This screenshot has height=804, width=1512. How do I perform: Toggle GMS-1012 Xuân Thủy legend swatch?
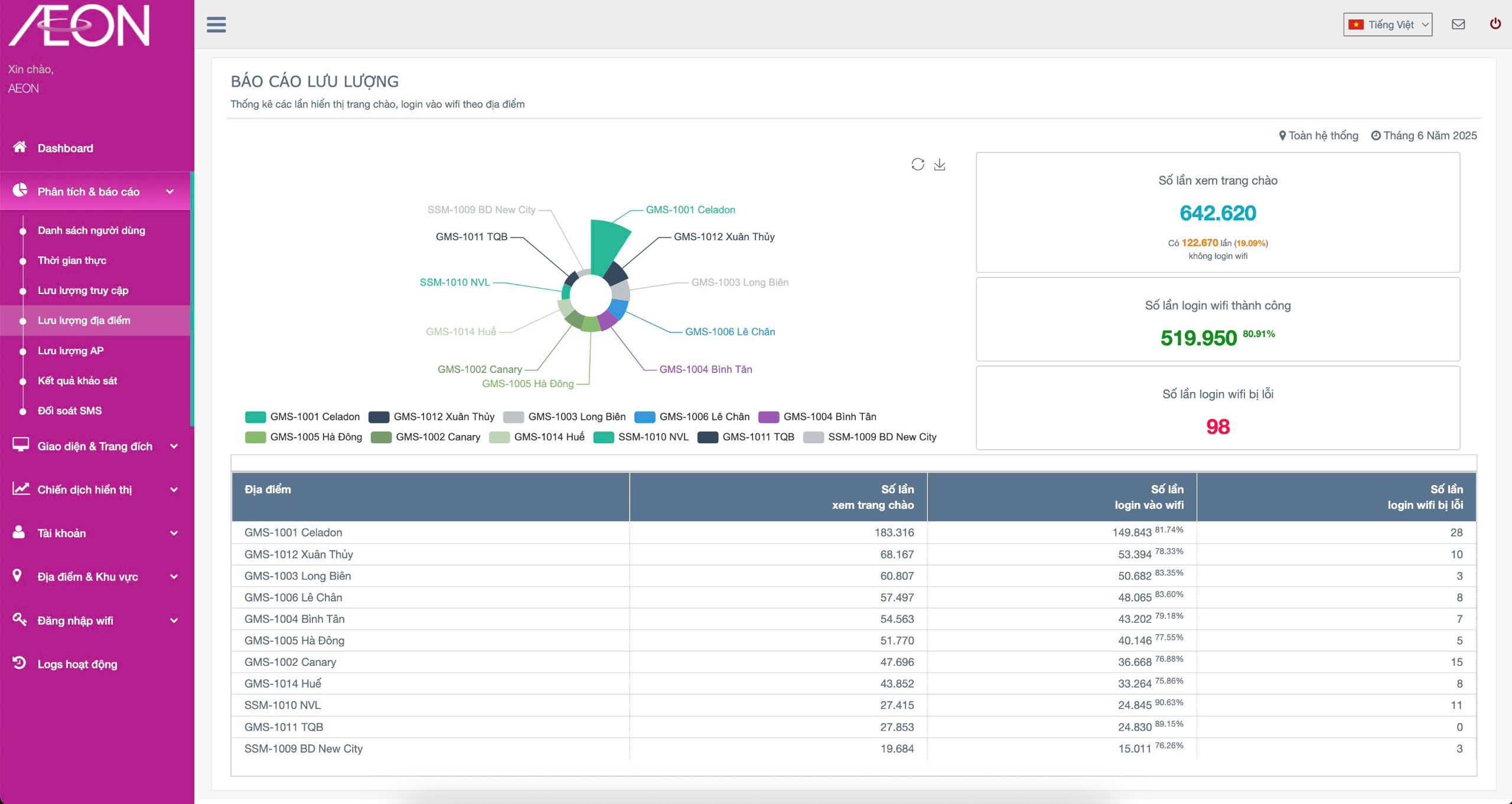pyautogui.click(x=379, y=417)
